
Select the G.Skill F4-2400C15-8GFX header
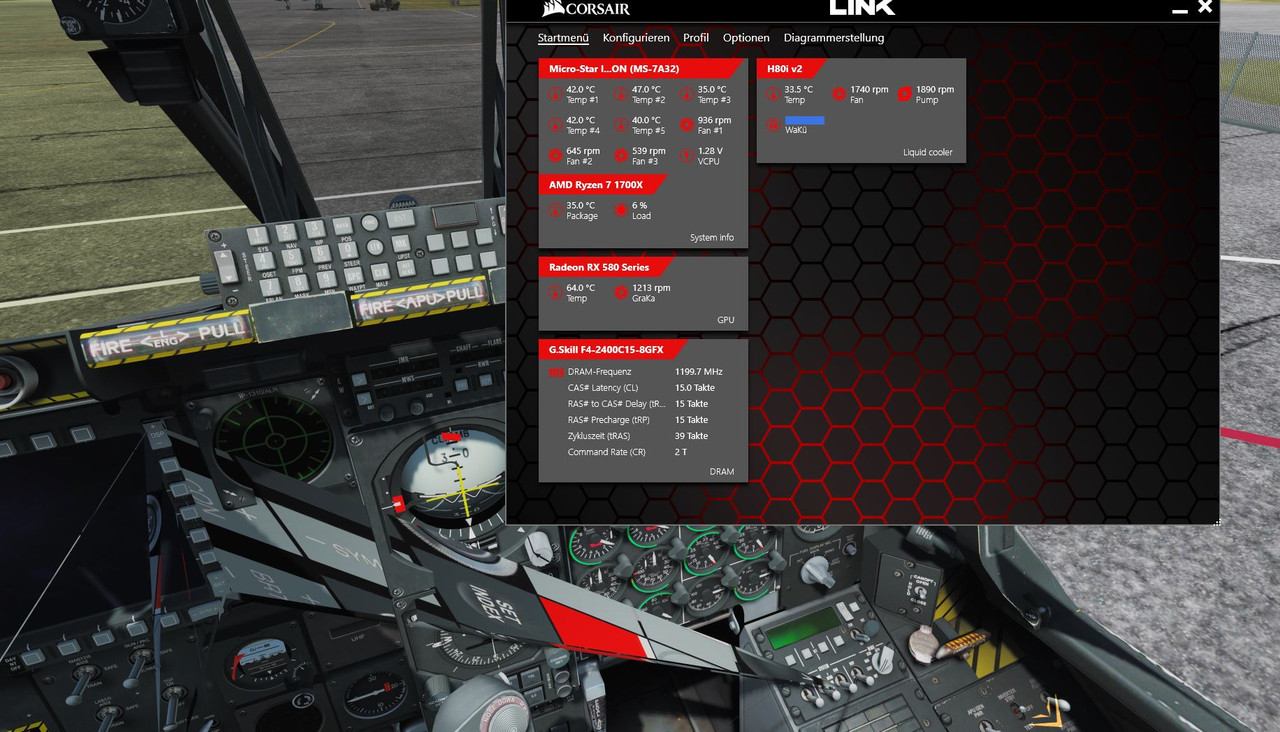614,349
